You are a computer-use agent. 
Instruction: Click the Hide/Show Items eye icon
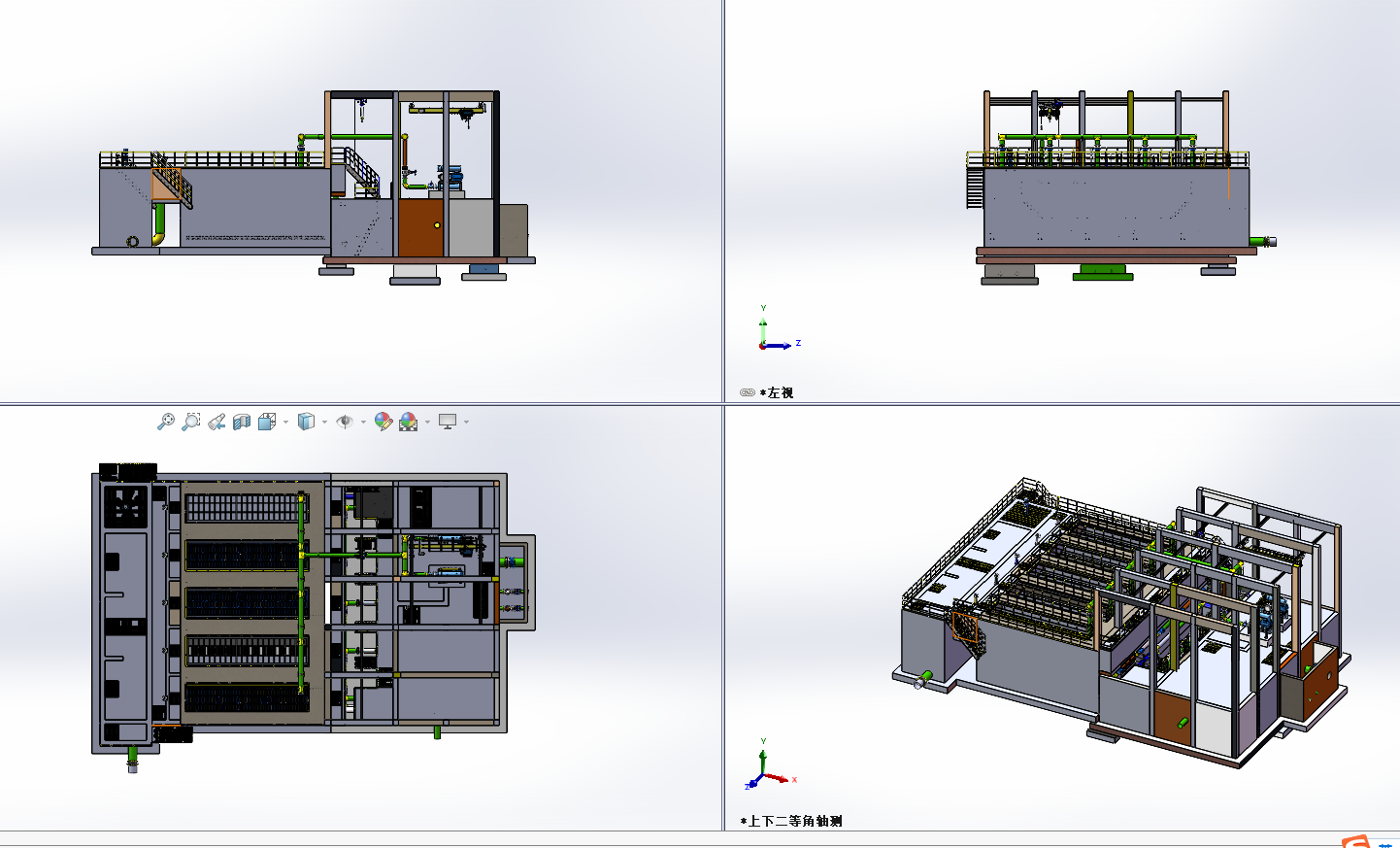tap(345, 422)
